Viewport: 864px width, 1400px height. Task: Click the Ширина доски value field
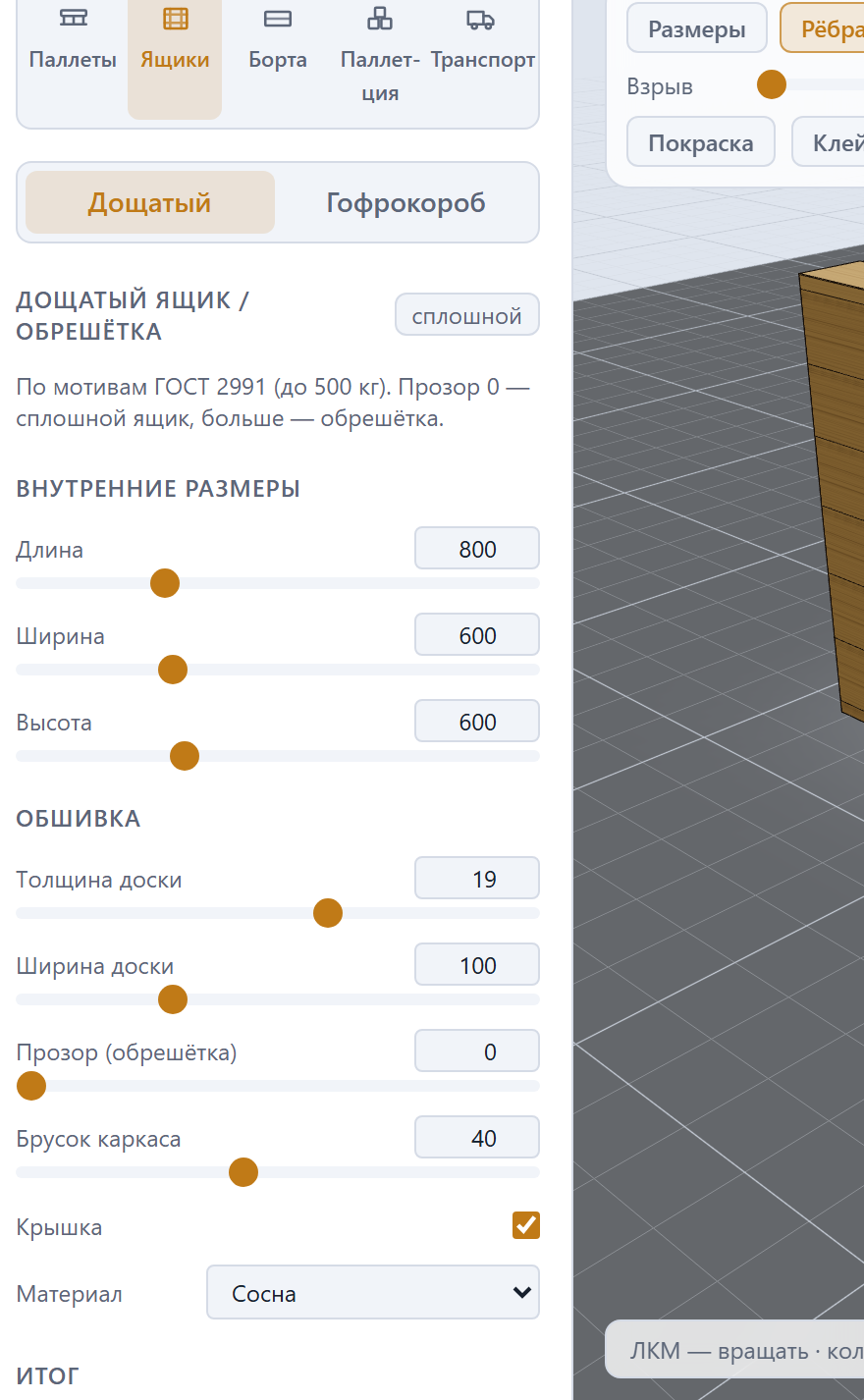point(477,965)
